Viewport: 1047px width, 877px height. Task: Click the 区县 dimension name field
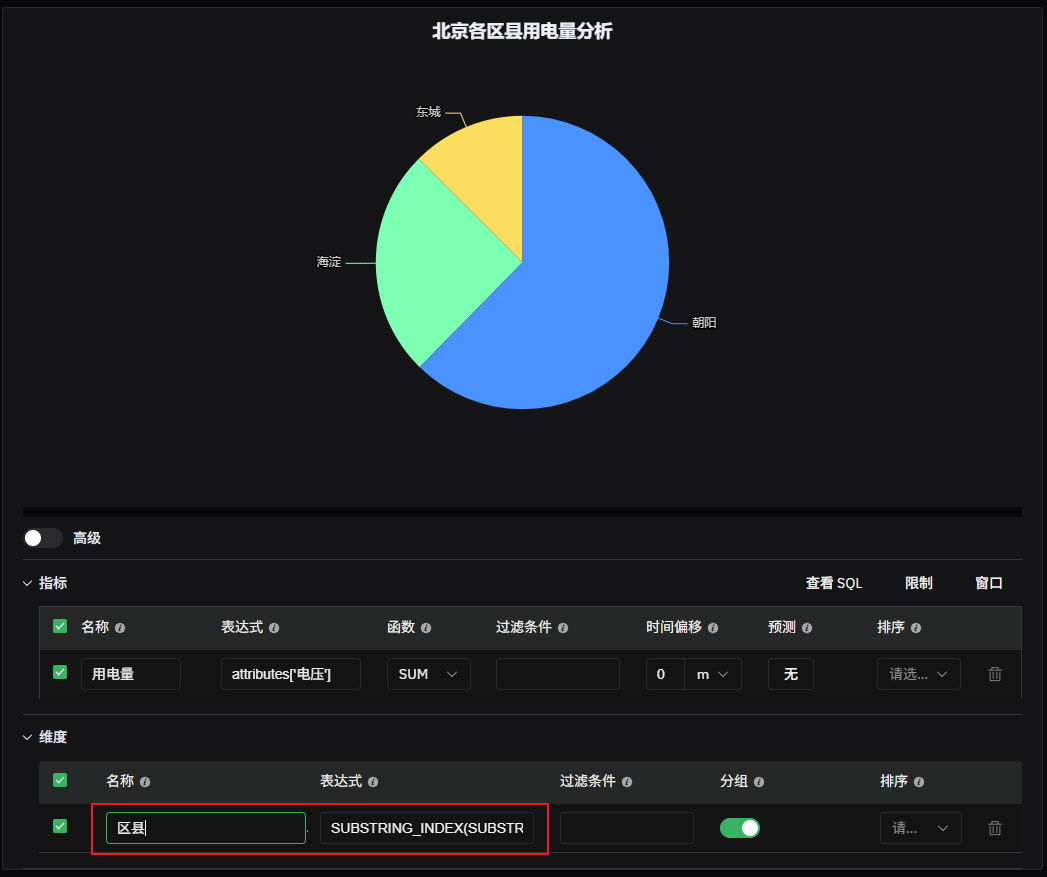(206, 828)
